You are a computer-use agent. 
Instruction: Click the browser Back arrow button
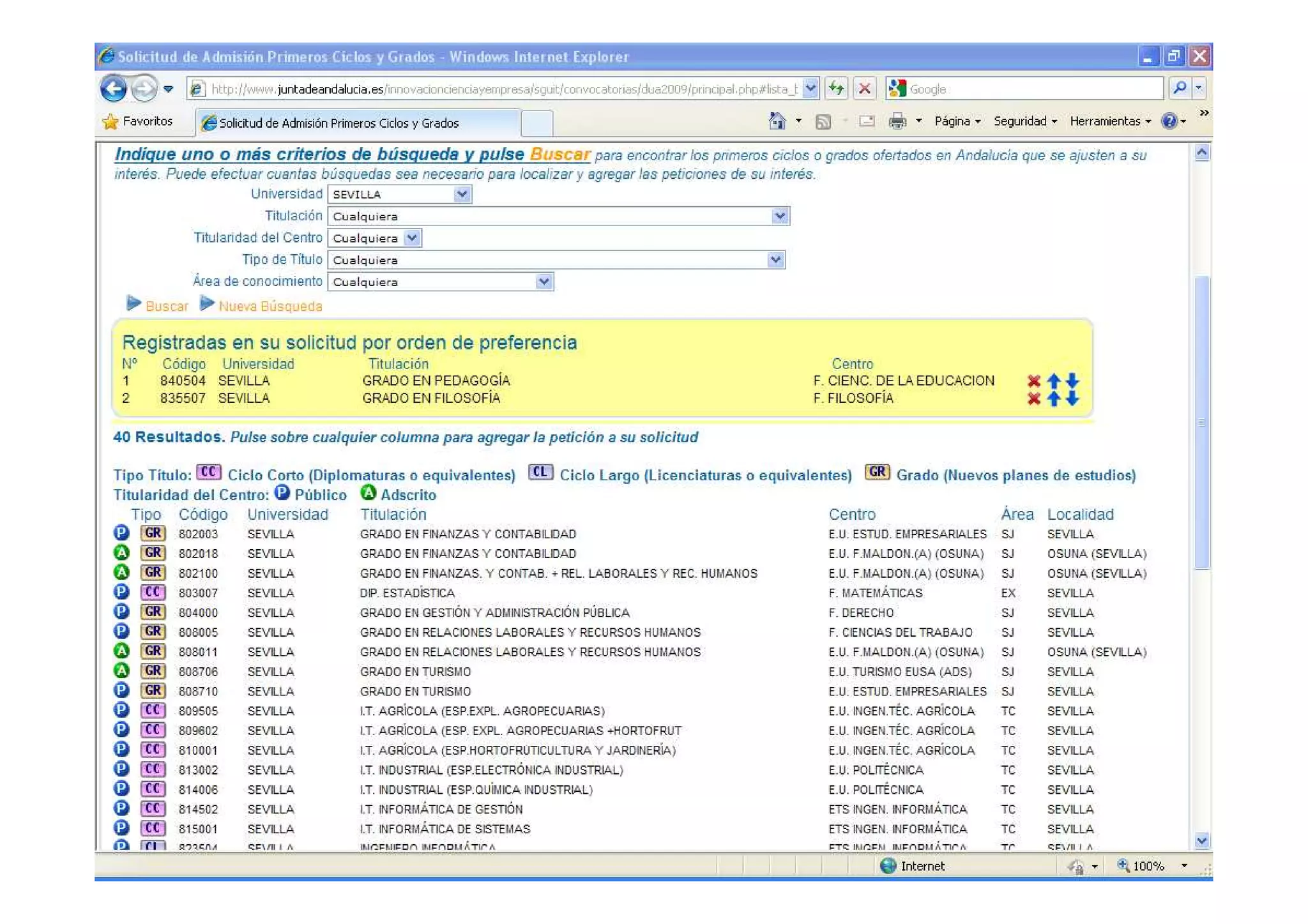[114, 88]
